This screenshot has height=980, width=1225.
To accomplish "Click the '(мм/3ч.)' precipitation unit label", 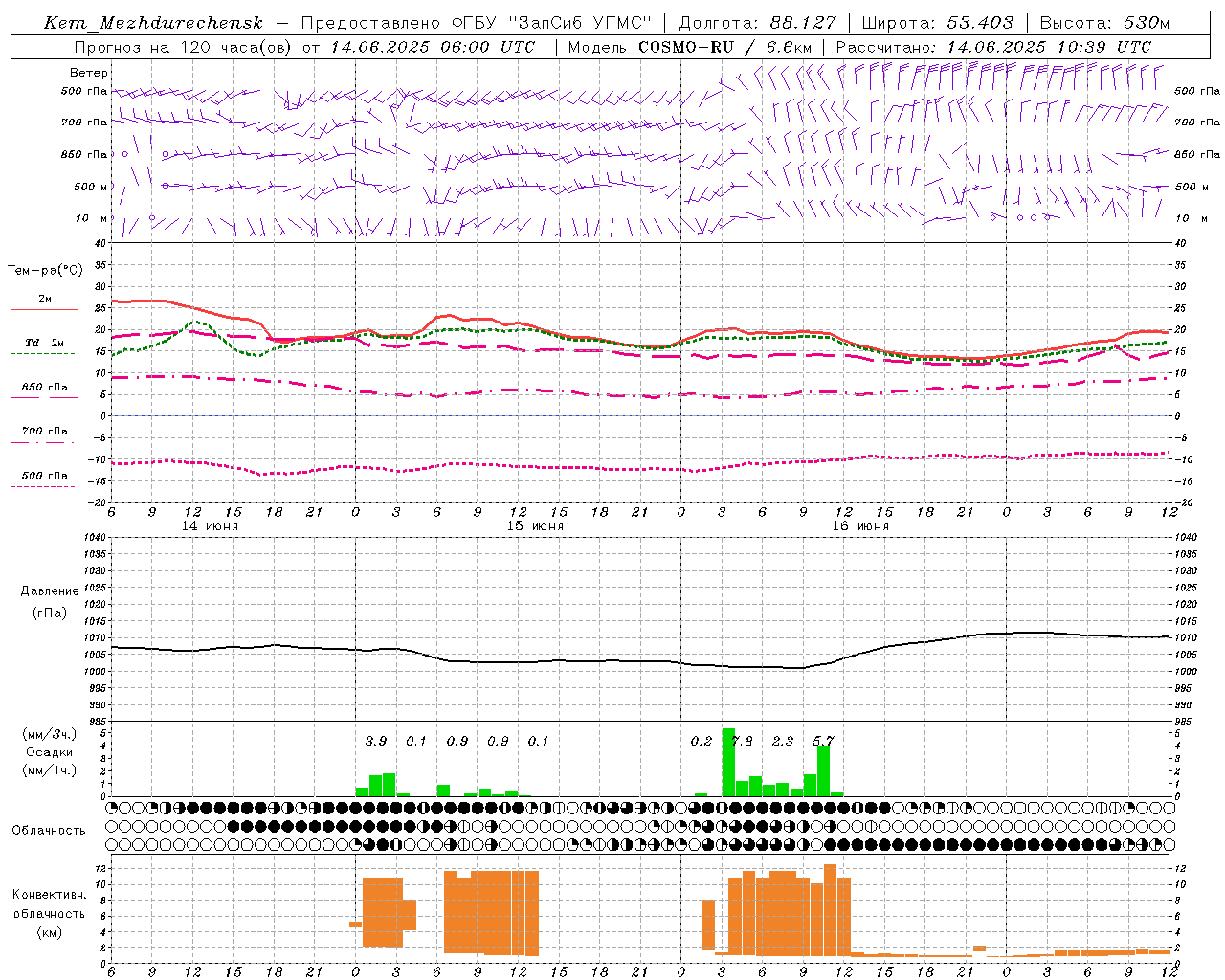I will (x=50, y=735).
